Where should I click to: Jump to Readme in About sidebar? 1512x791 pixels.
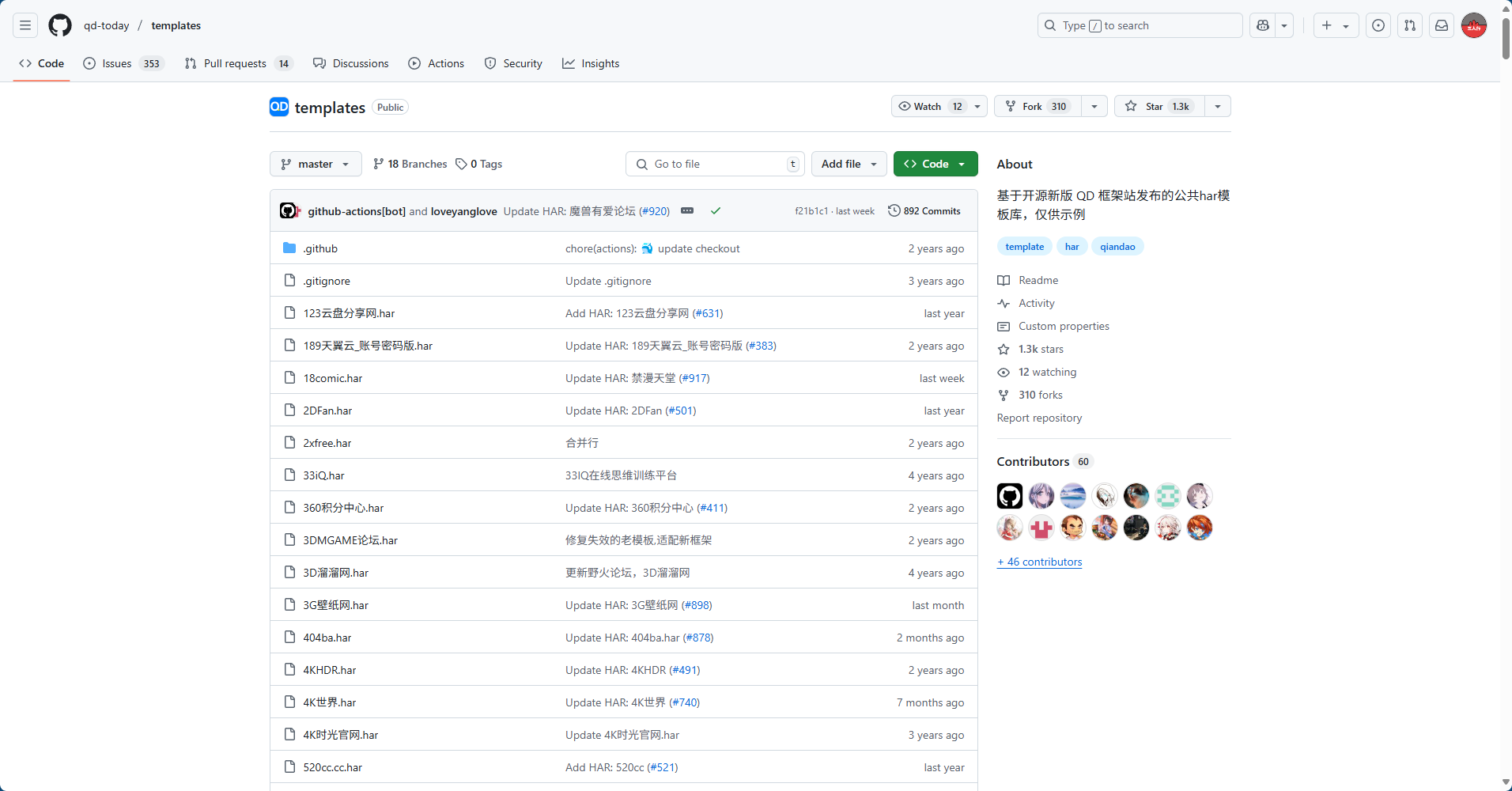pos(1028,280)
